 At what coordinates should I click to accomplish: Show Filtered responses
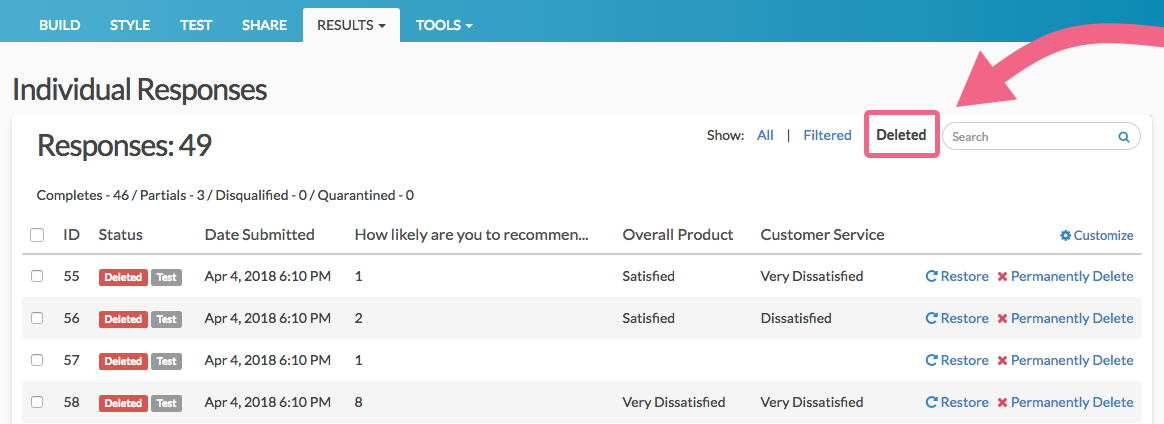coord(827,135)
